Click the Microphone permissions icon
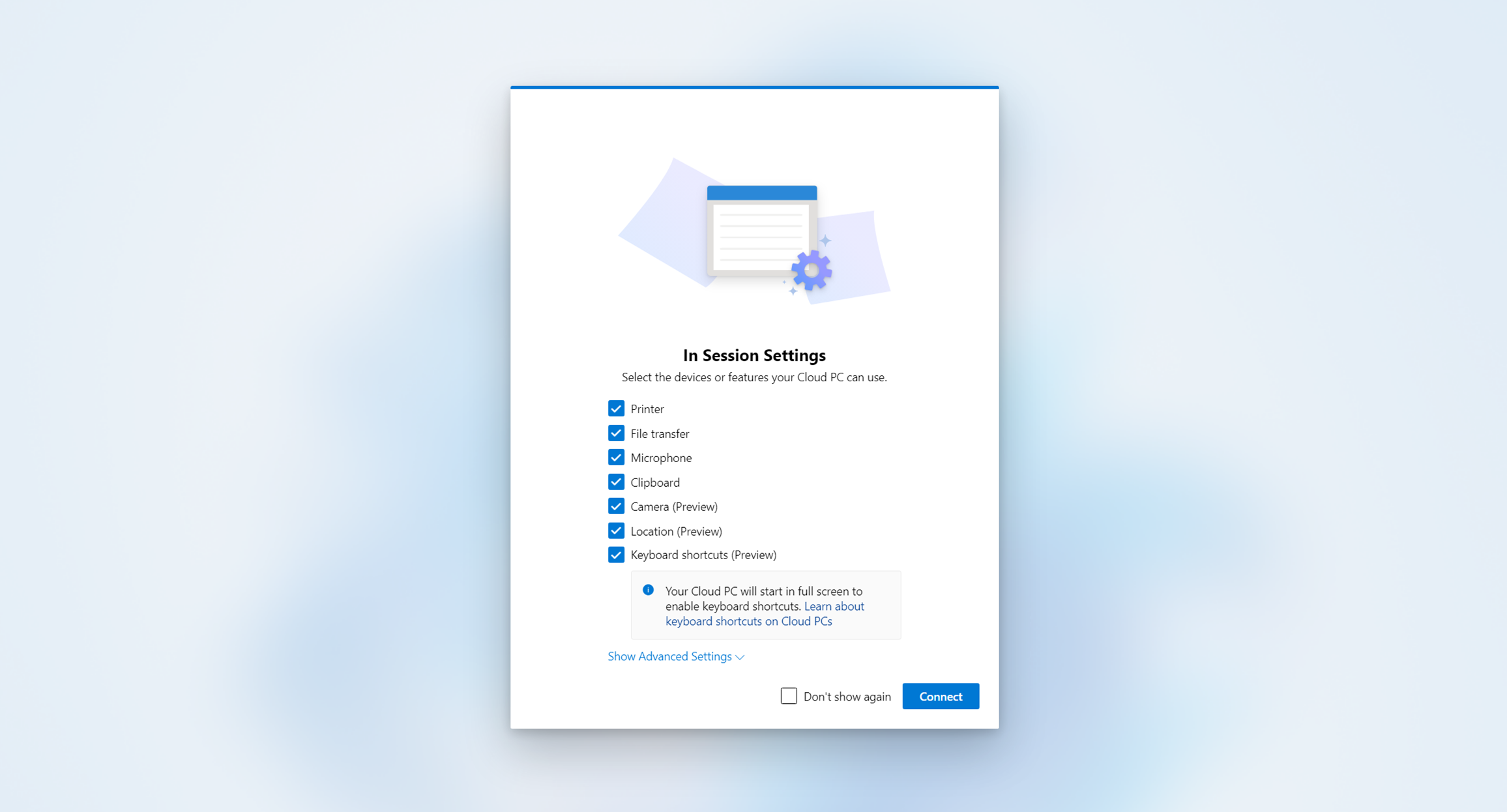 pos(616,457)
